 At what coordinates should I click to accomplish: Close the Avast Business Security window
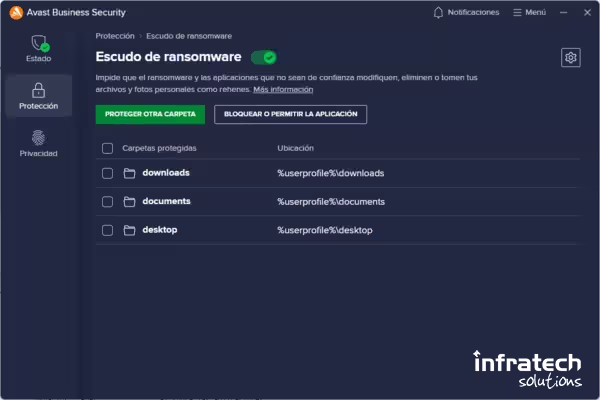(587, 13)
